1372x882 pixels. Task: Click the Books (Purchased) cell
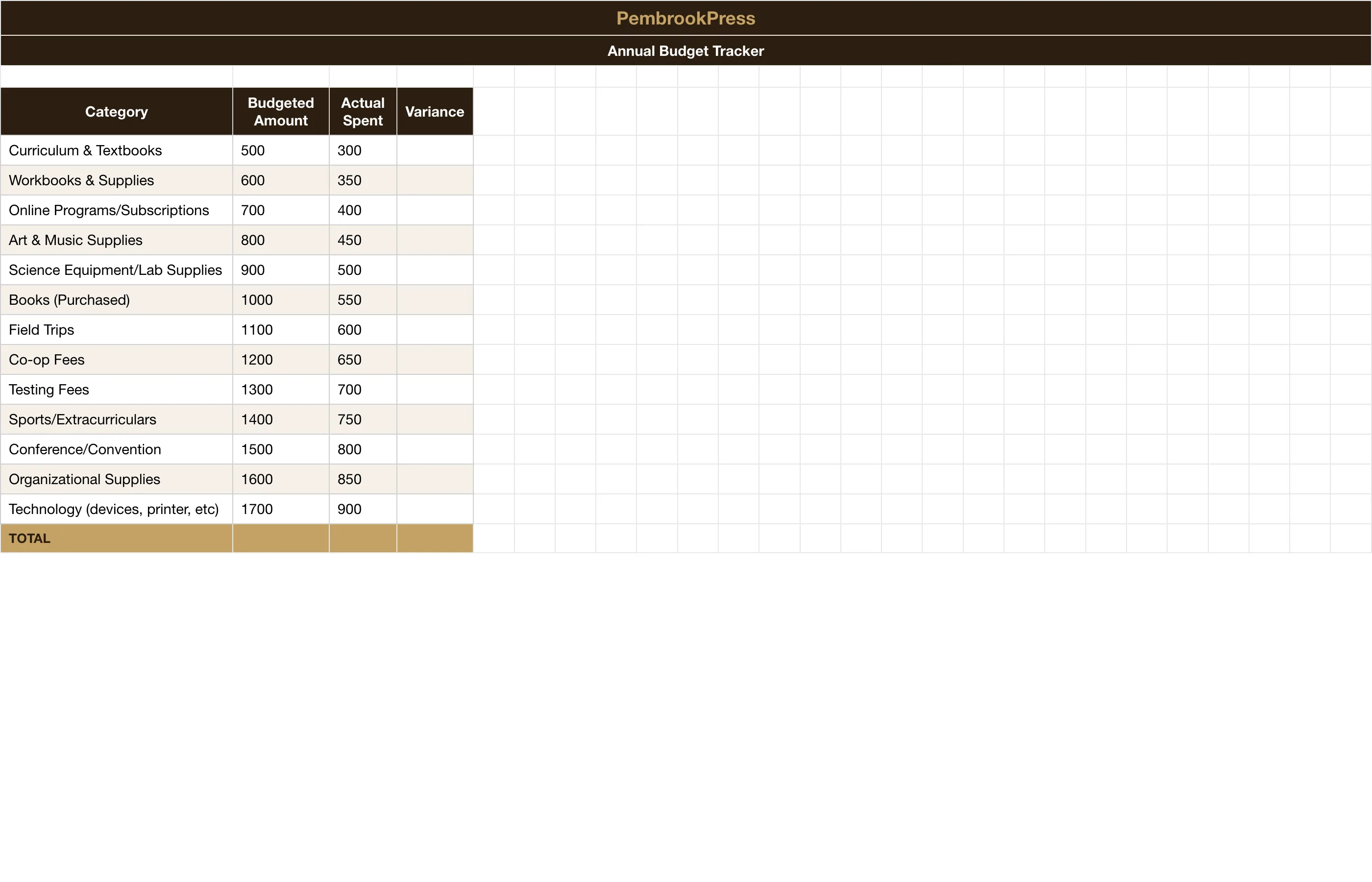[x=117, y=299]
